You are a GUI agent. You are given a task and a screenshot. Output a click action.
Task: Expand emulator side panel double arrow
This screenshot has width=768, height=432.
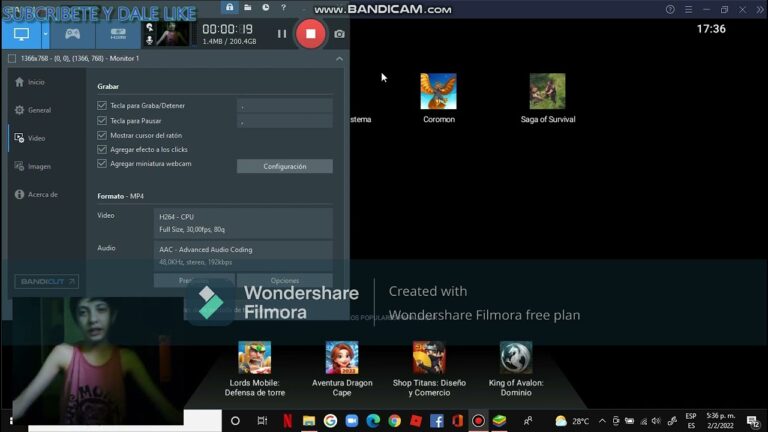pyautogui.click(x=760, y=9)
